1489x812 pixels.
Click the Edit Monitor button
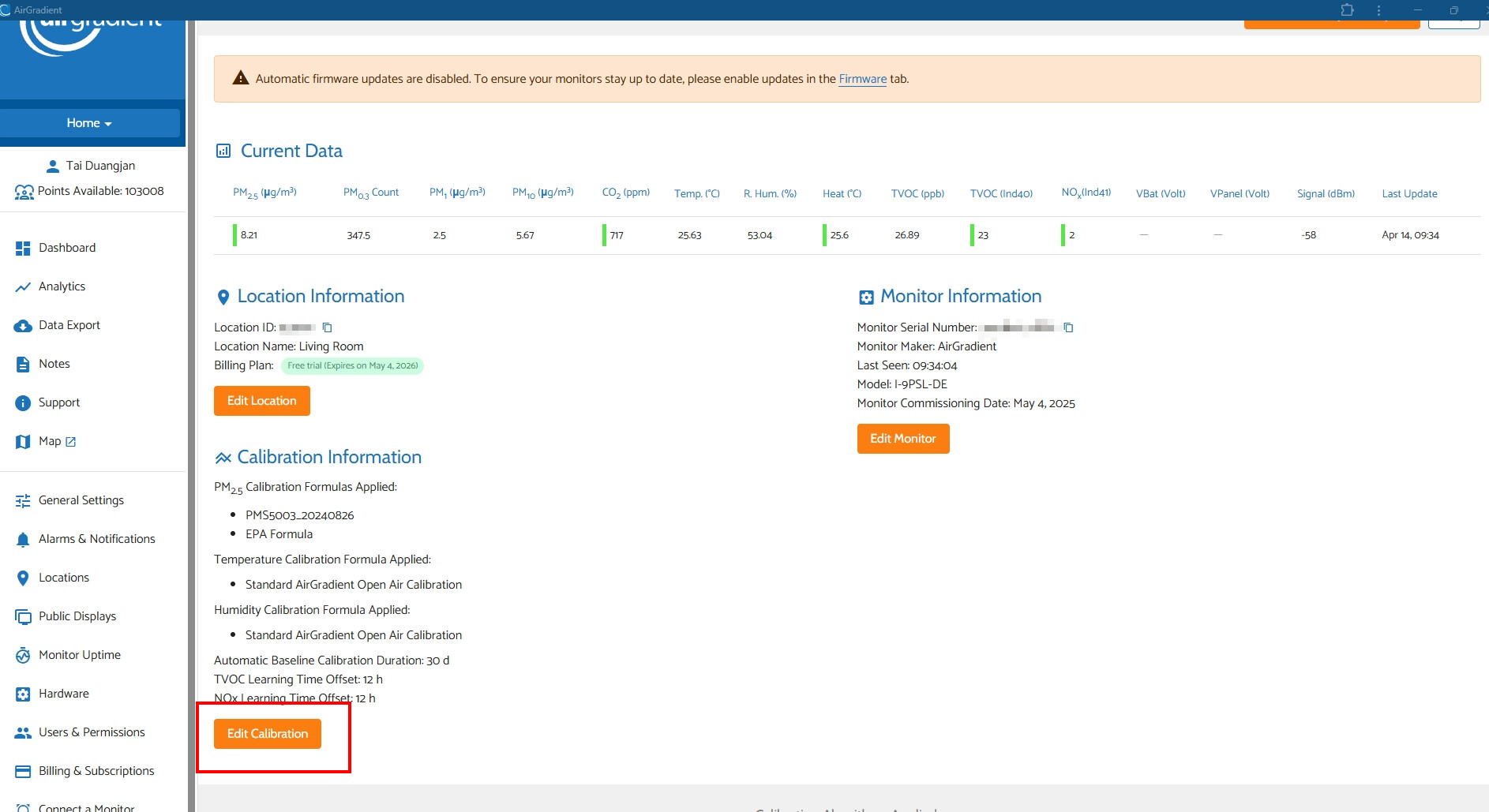pyautogui.click(x=902, y=439)
